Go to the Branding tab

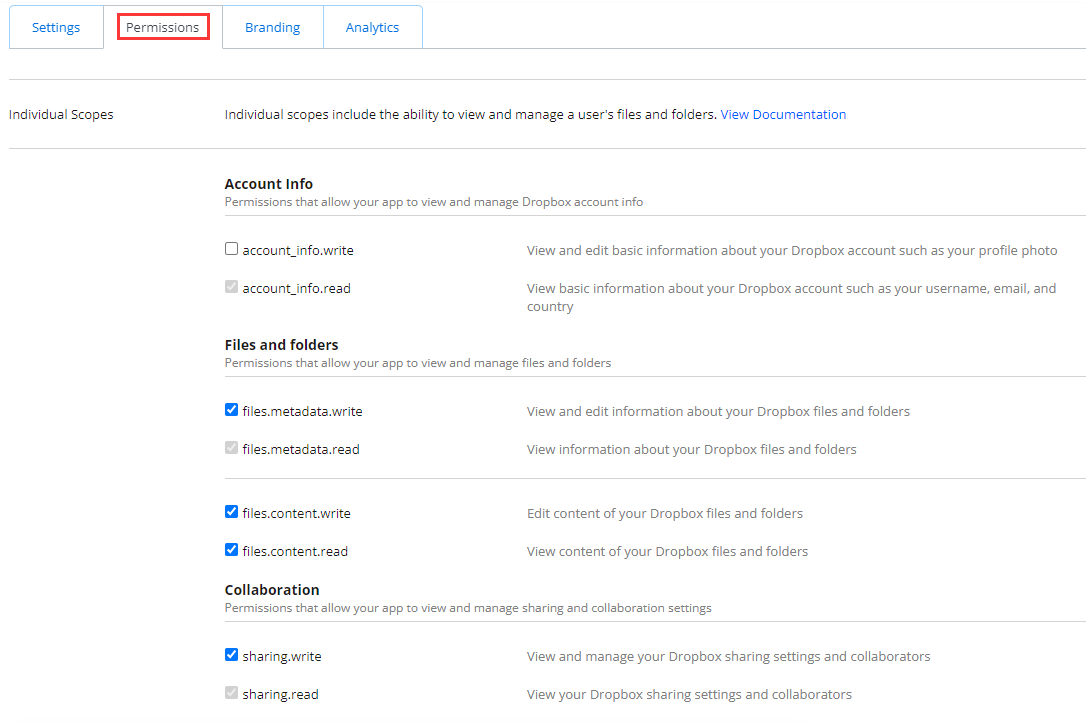click(273, 27)
